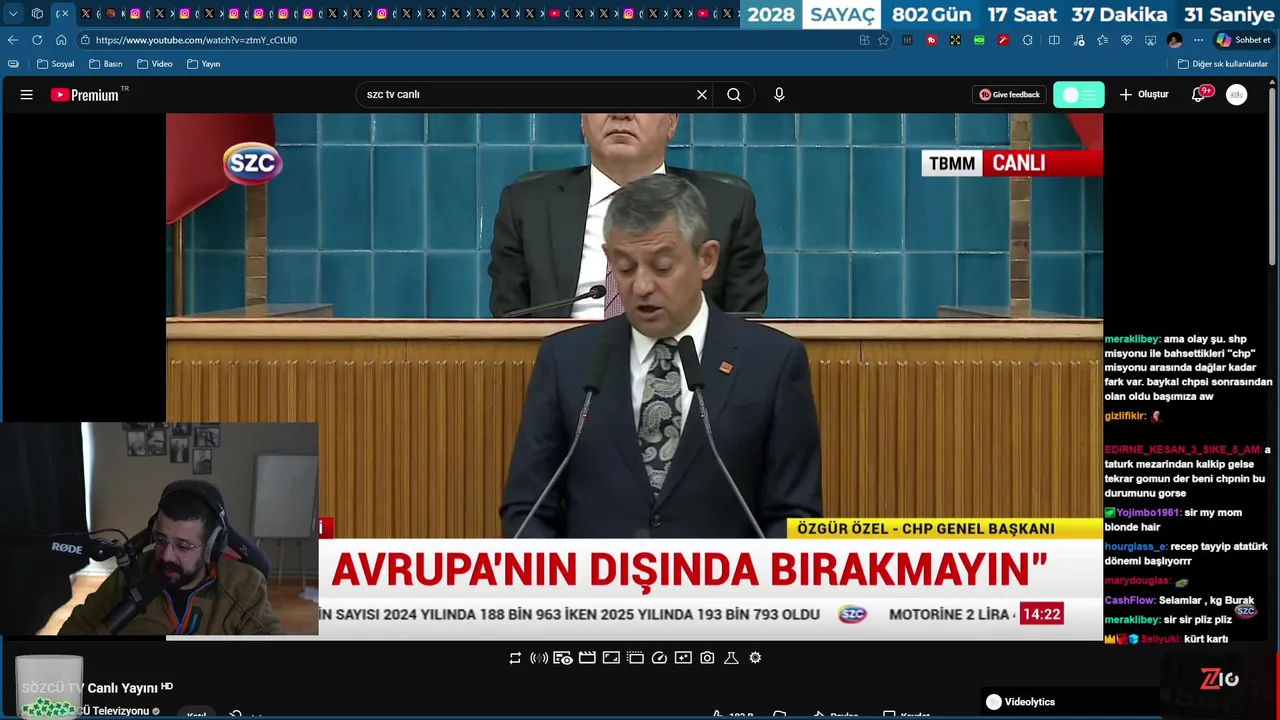This screenshot has height=720, width=1280.
Task: Open browser essentials heart icon
Action: point(1126,40)
